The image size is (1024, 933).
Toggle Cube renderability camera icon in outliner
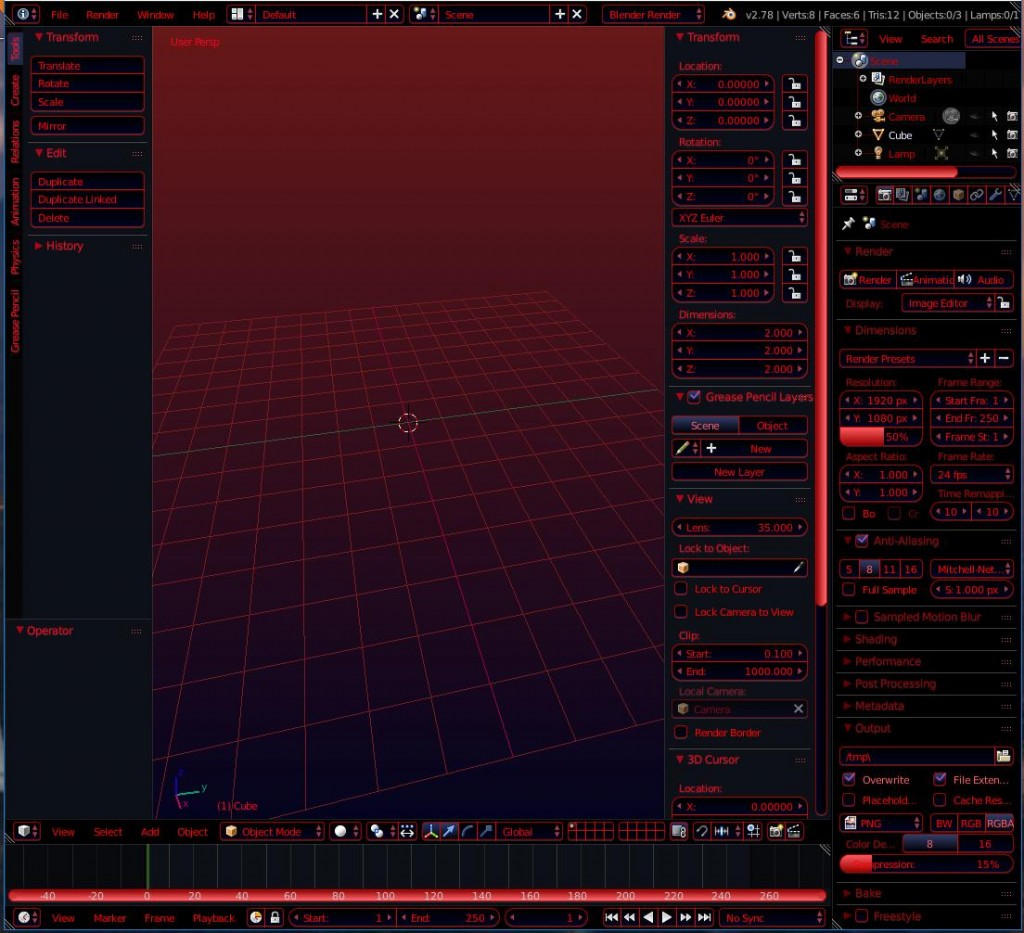tap(1012, 135)
